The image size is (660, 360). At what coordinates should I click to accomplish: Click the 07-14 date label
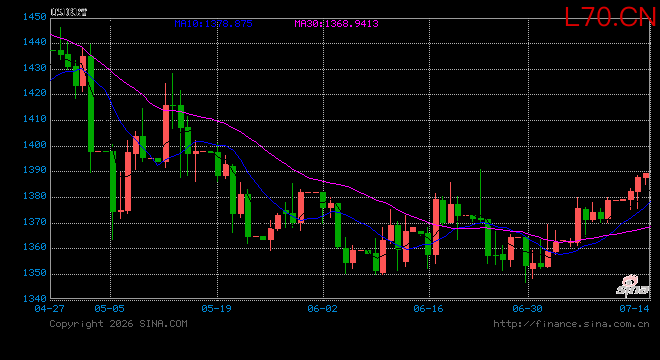(634, 309)
